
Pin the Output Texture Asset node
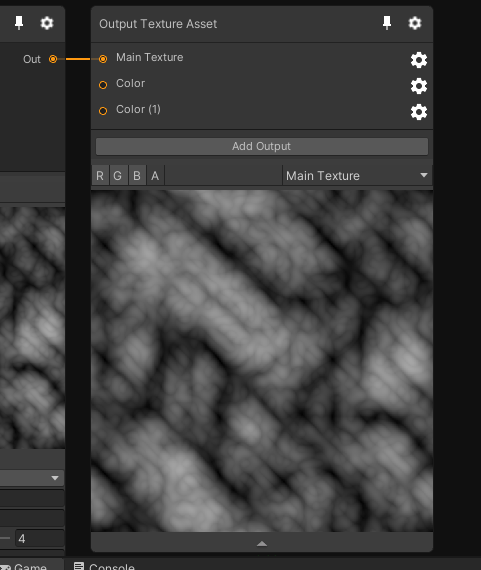coord(387,23)
